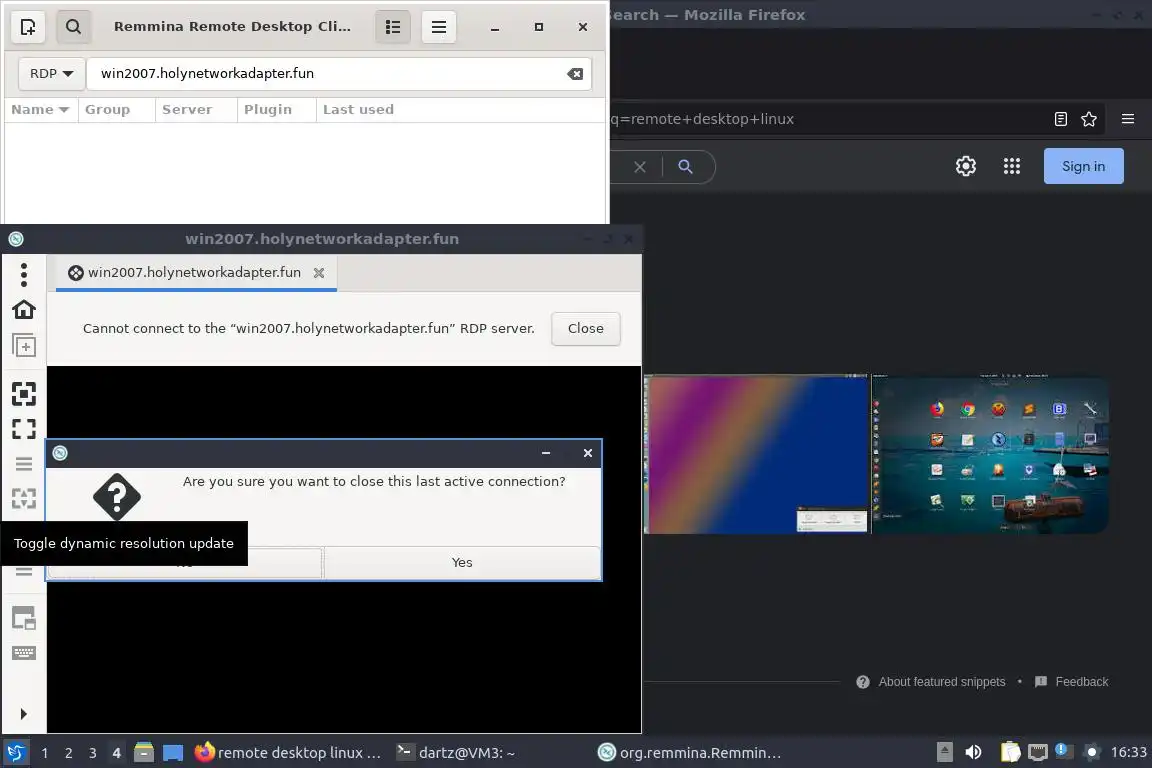This screenshot has height=768, width=1152.
Task: Open the taskbar start menu
Action: coord(15,753)
